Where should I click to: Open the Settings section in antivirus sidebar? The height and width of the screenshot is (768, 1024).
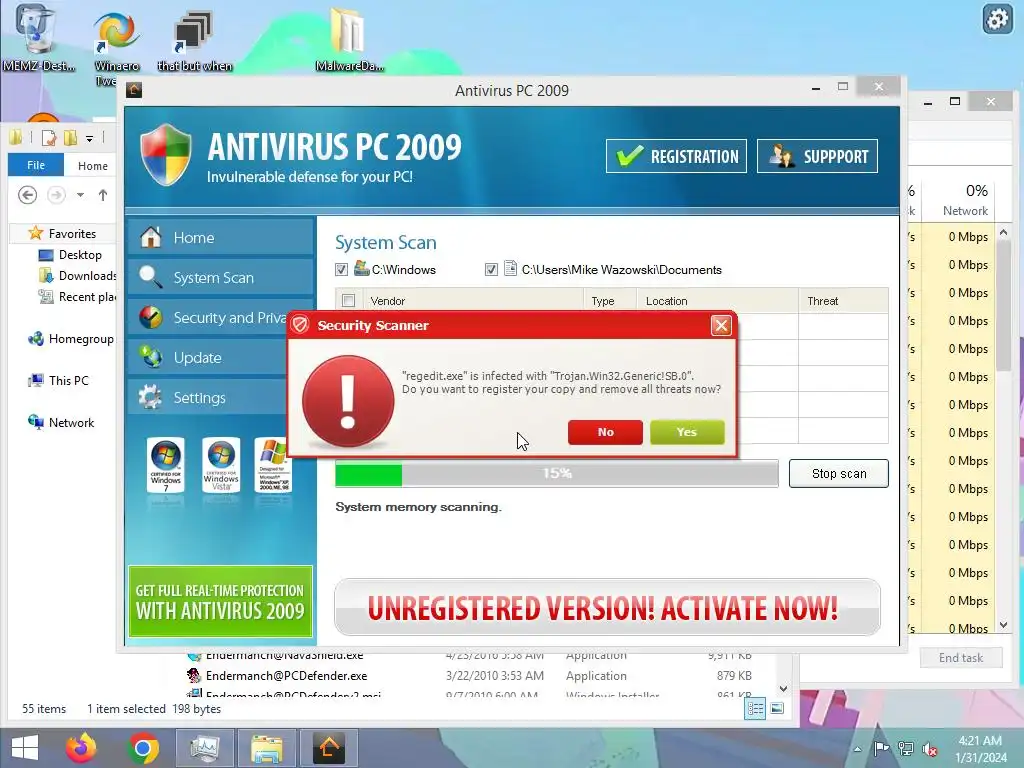click(x=208, y=397)
